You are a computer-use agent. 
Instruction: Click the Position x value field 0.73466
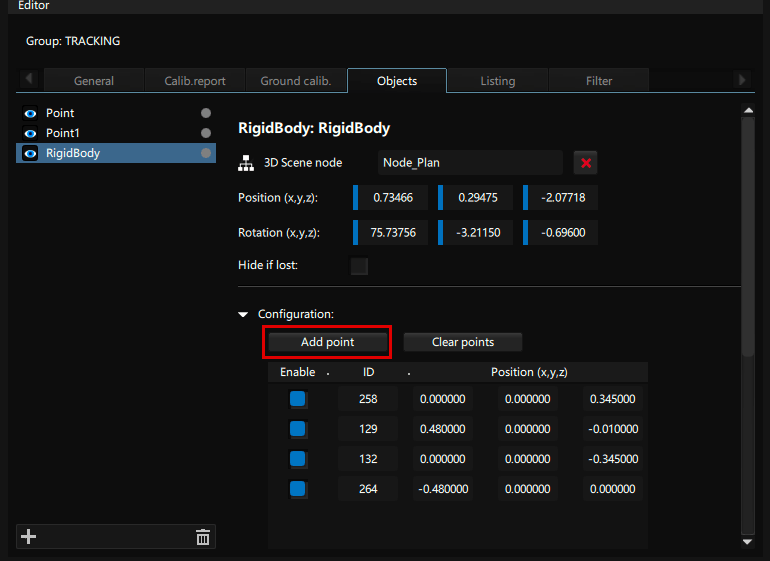[393, 198]
